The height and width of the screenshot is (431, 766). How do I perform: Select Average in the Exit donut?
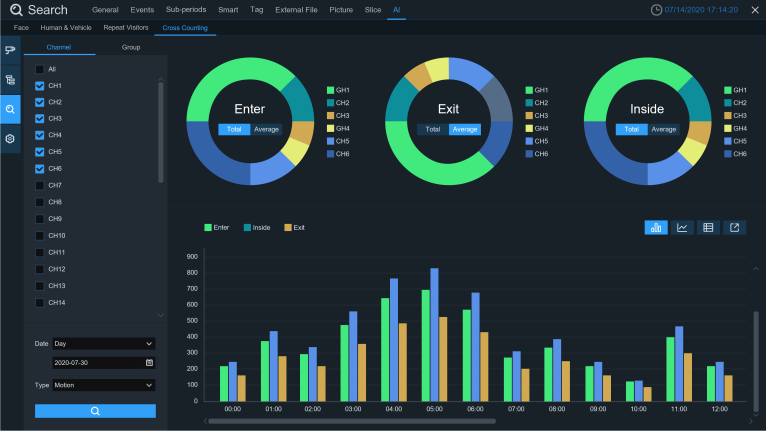point(465,129)
